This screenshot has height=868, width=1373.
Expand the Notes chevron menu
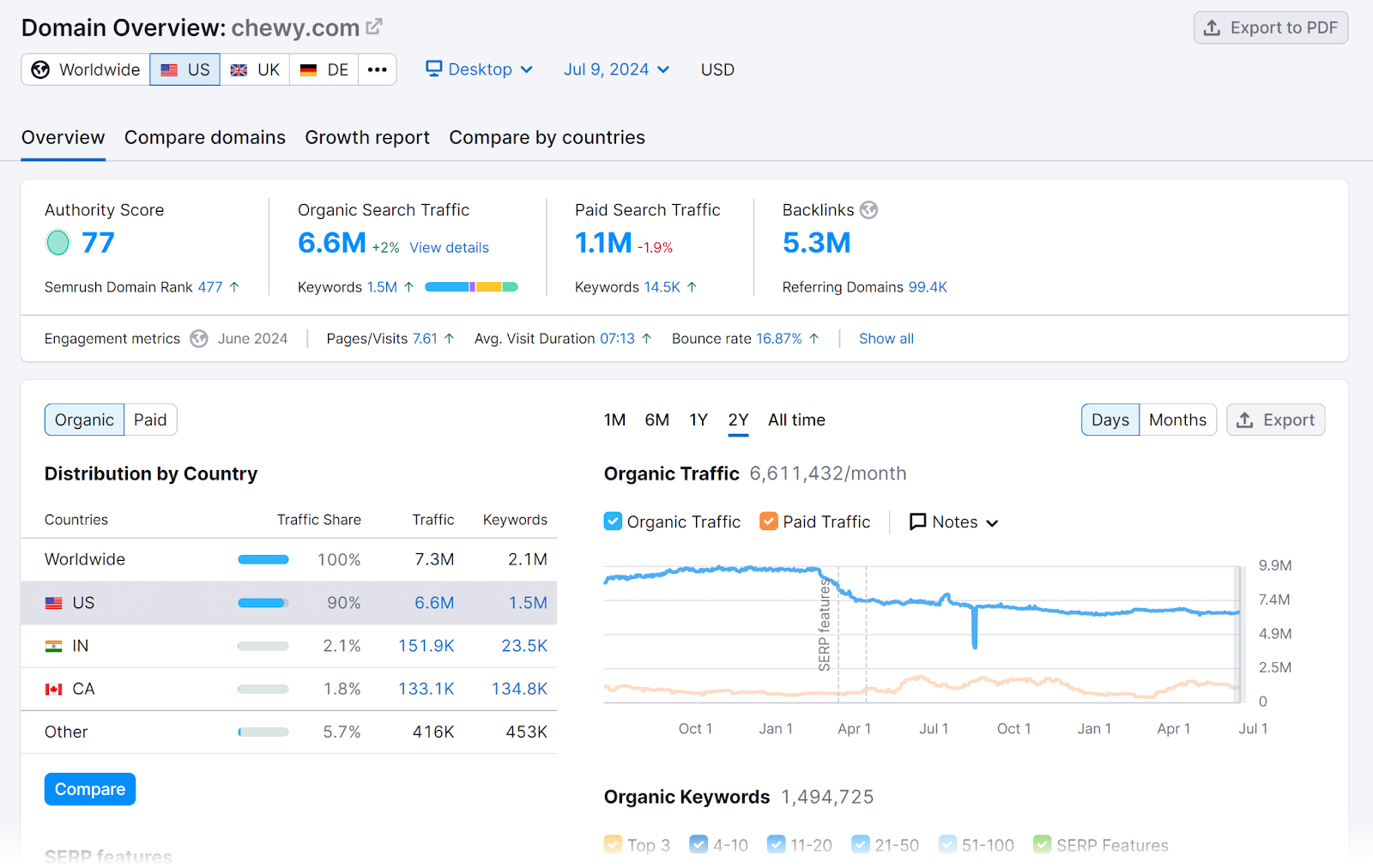[x=993, y=521]
